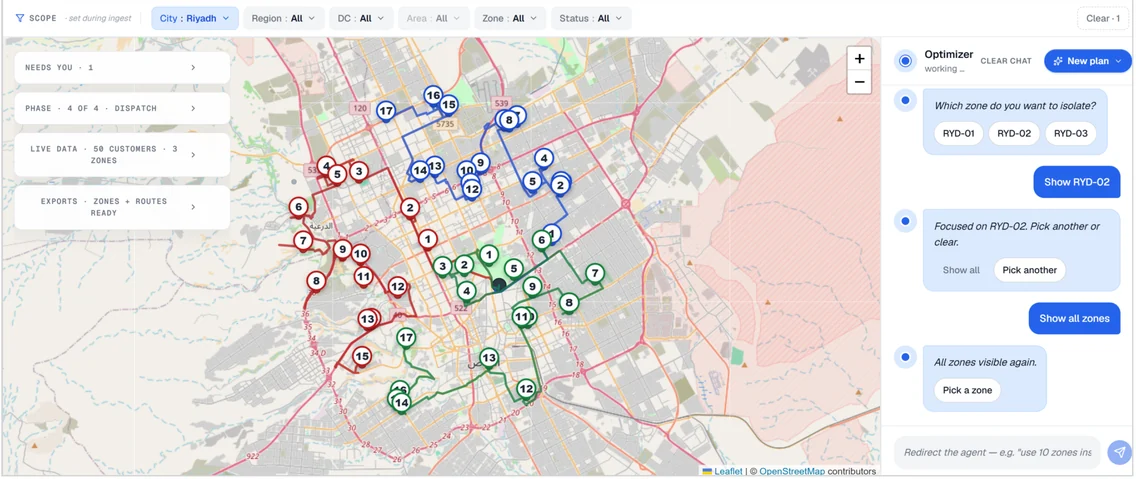Zoom in the map with plus button

(859, 59)
